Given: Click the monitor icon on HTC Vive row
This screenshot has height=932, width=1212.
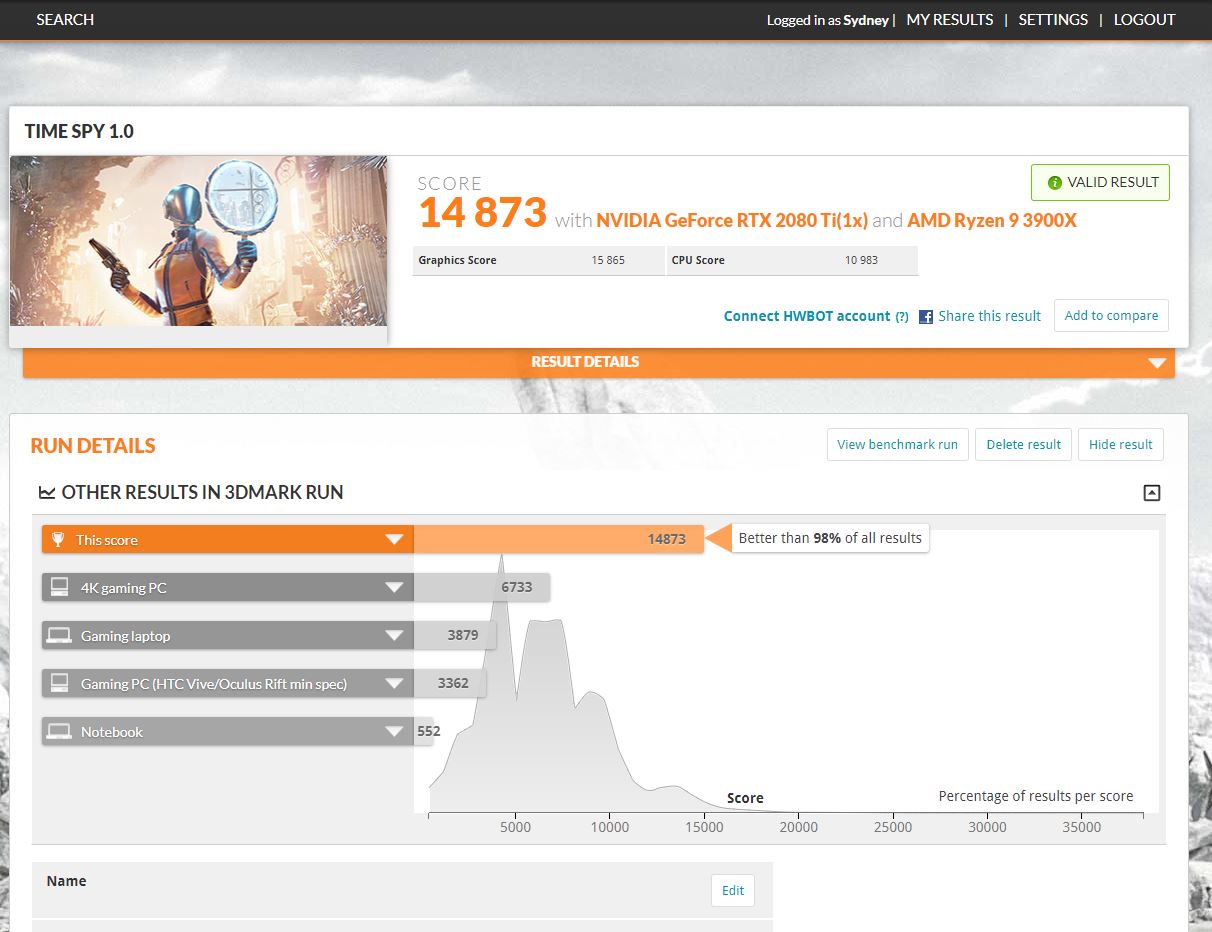Looking at the screenshot, I should point(59,683).
